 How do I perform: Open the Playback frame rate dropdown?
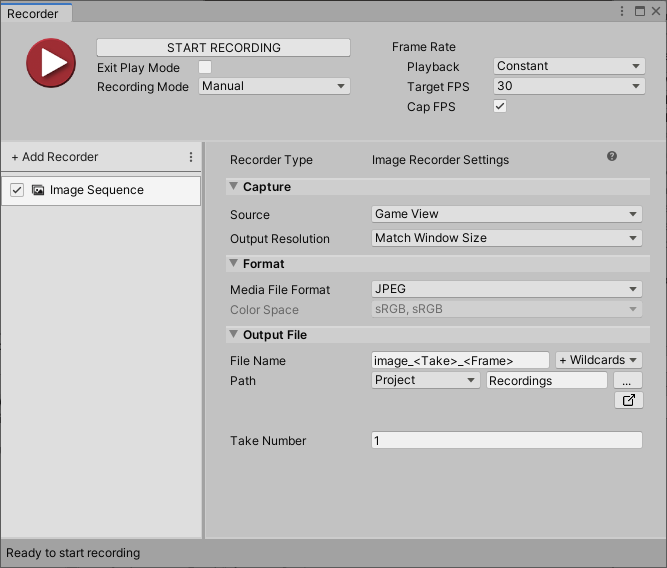click(568, 66)
